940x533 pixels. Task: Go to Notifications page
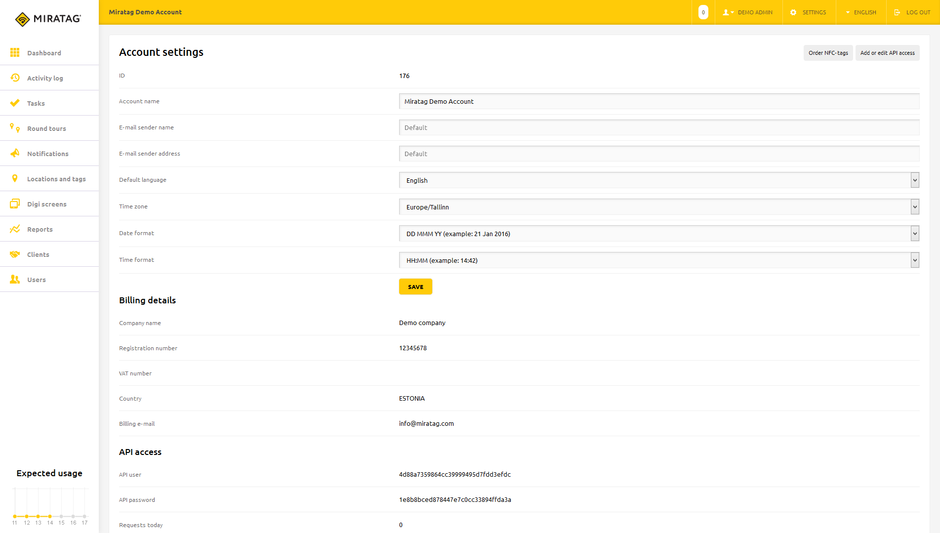click(x=49, y=153)
